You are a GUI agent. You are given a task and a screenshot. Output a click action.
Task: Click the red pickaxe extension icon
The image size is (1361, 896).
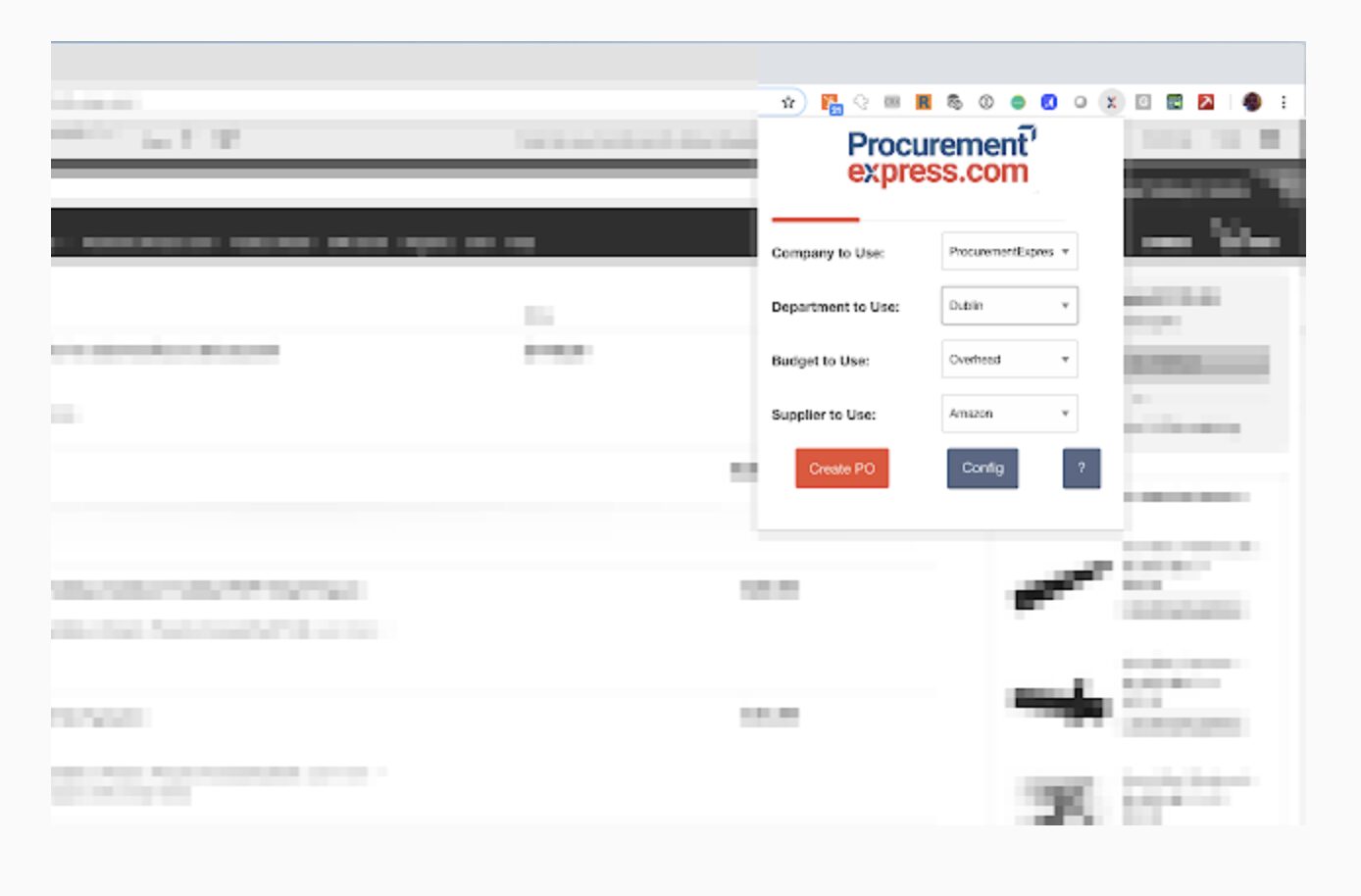[x=1206, y=102]
